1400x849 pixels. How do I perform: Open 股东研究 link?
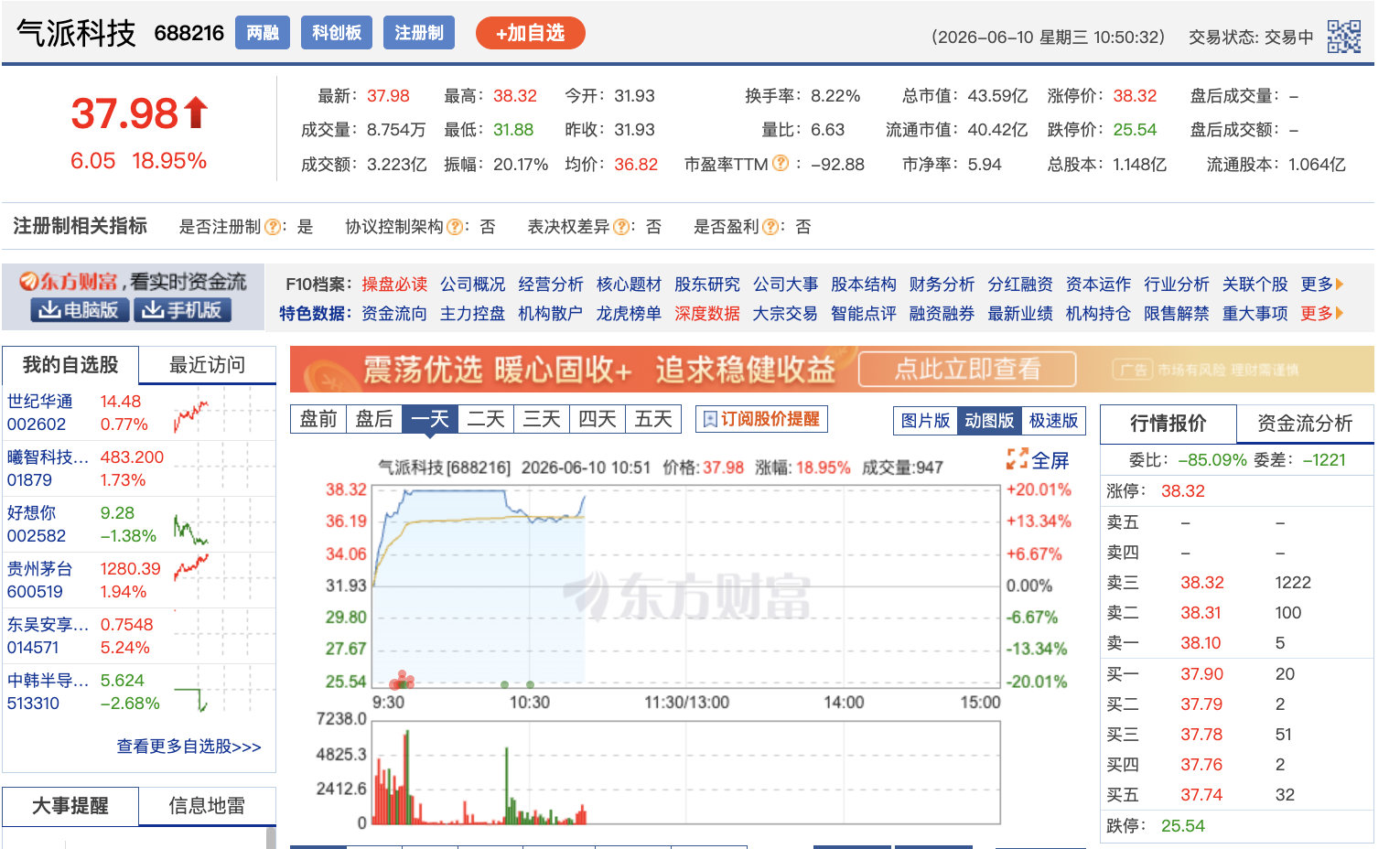click(707, 285)
